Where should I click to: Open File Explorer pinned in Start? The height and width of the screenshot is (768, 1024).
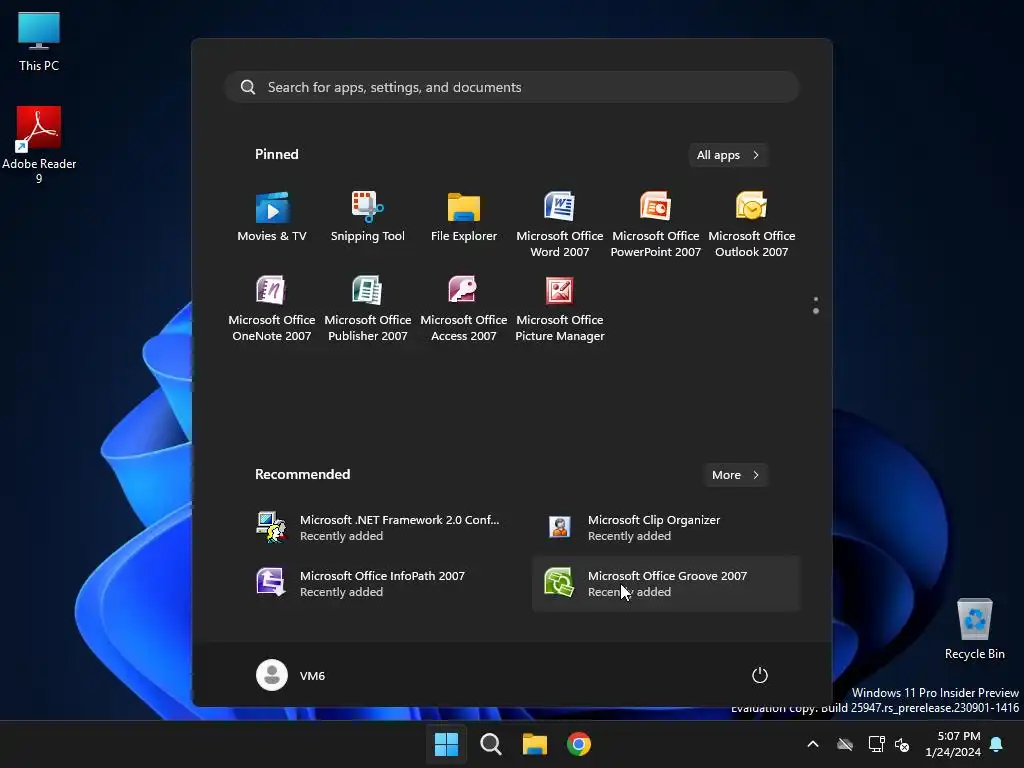464,217
